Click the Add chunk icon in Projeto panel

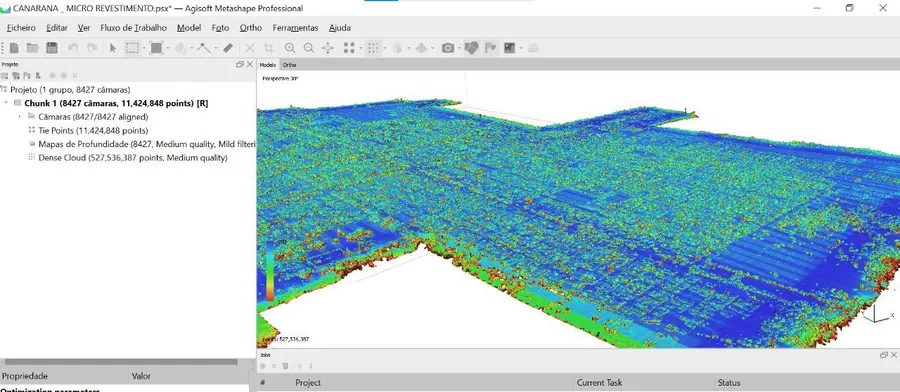(x=5, y=75)
